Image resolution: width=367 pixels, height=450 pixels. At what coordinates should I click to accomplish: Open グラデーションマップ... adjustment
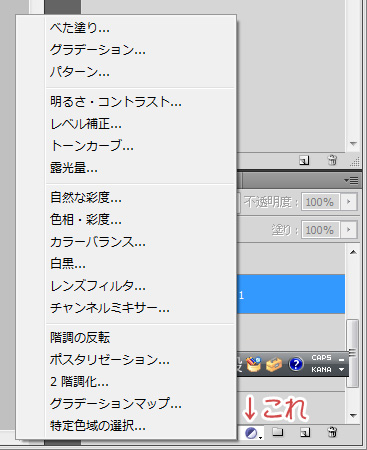(141, 404)
